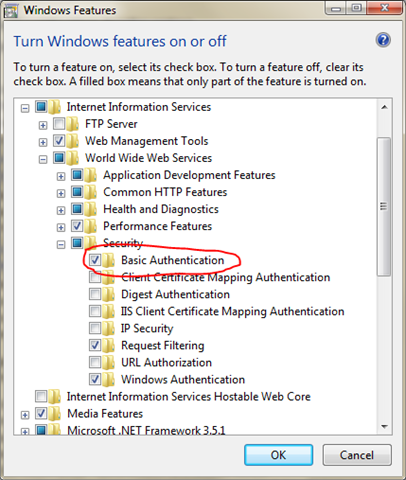Toggle the Internet Information Services checkbox
The image size is (406, 480).
(41, 107)
